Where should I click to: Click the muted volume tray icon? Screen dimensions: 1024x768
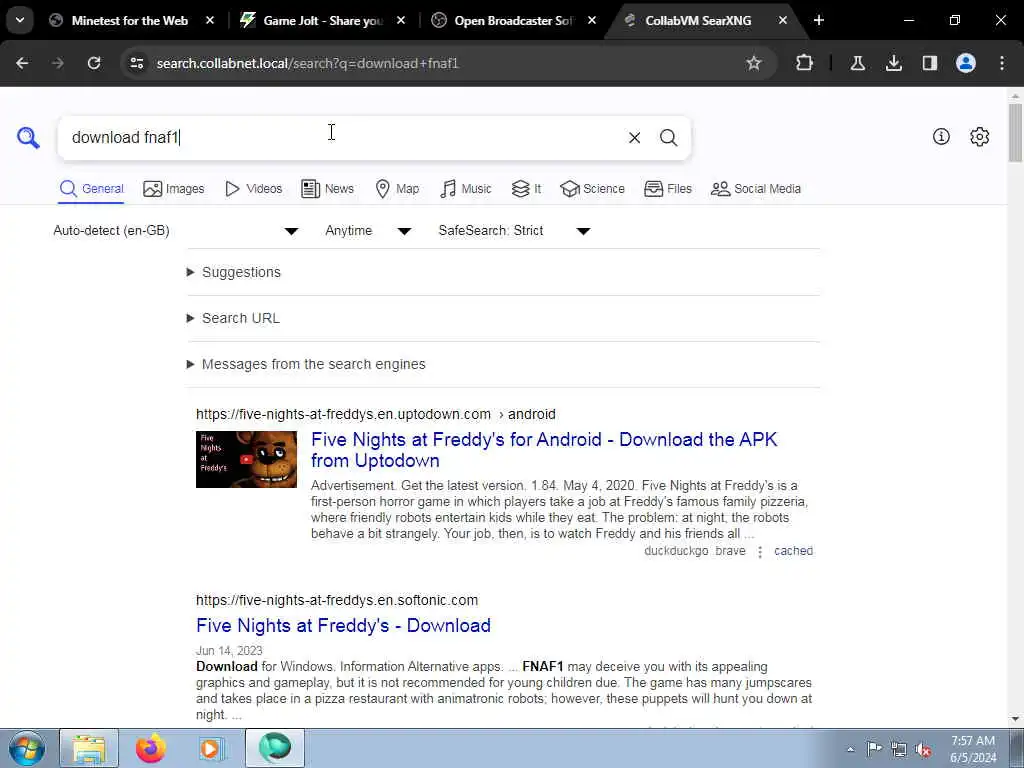coord(923,750)
